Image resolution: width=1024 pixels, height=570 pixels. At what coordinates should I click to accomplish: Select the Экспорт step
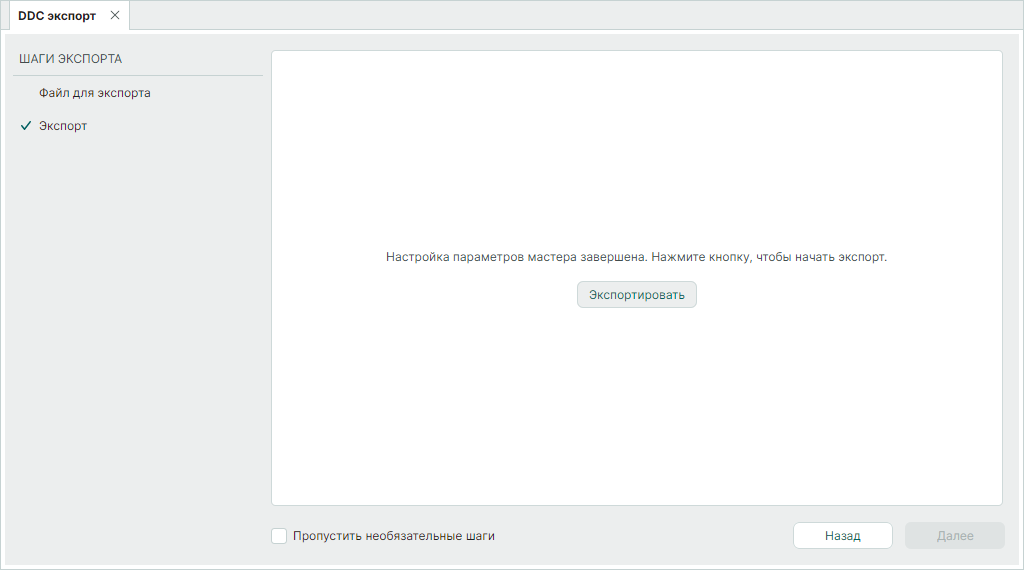pyautogui.click(x=63, y=126)
